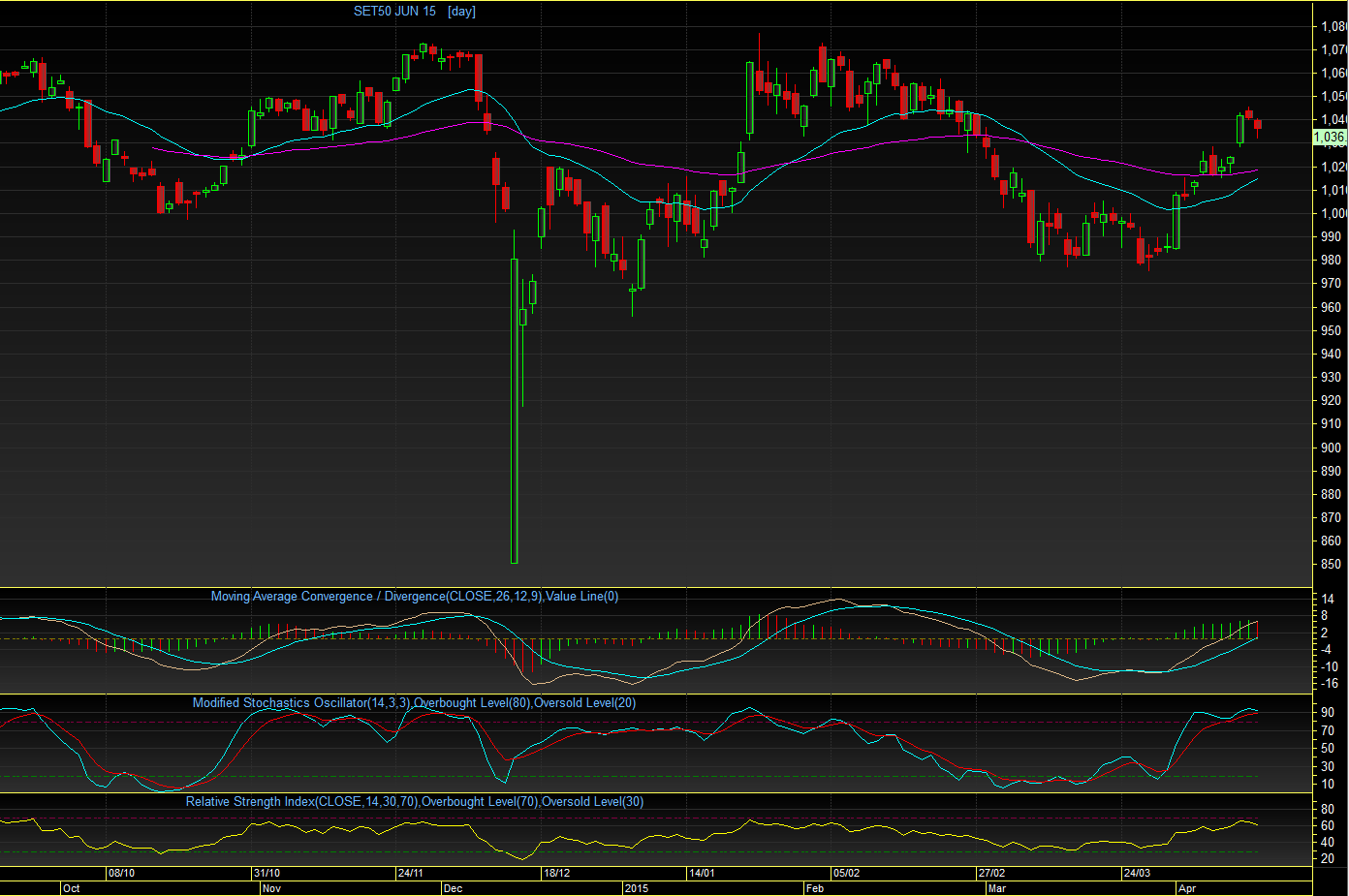Click the 10 value on Stochastics scale
The width and height of the screenshot is (1349, 896).
[x=1328, y=785]
